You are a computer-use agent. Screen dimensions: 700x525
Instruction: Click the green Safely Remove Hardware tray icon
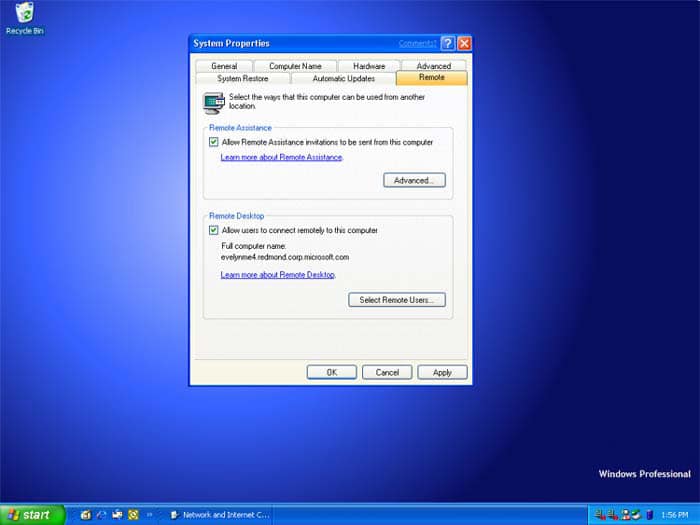pyautogui.click(x=636, y=515)
